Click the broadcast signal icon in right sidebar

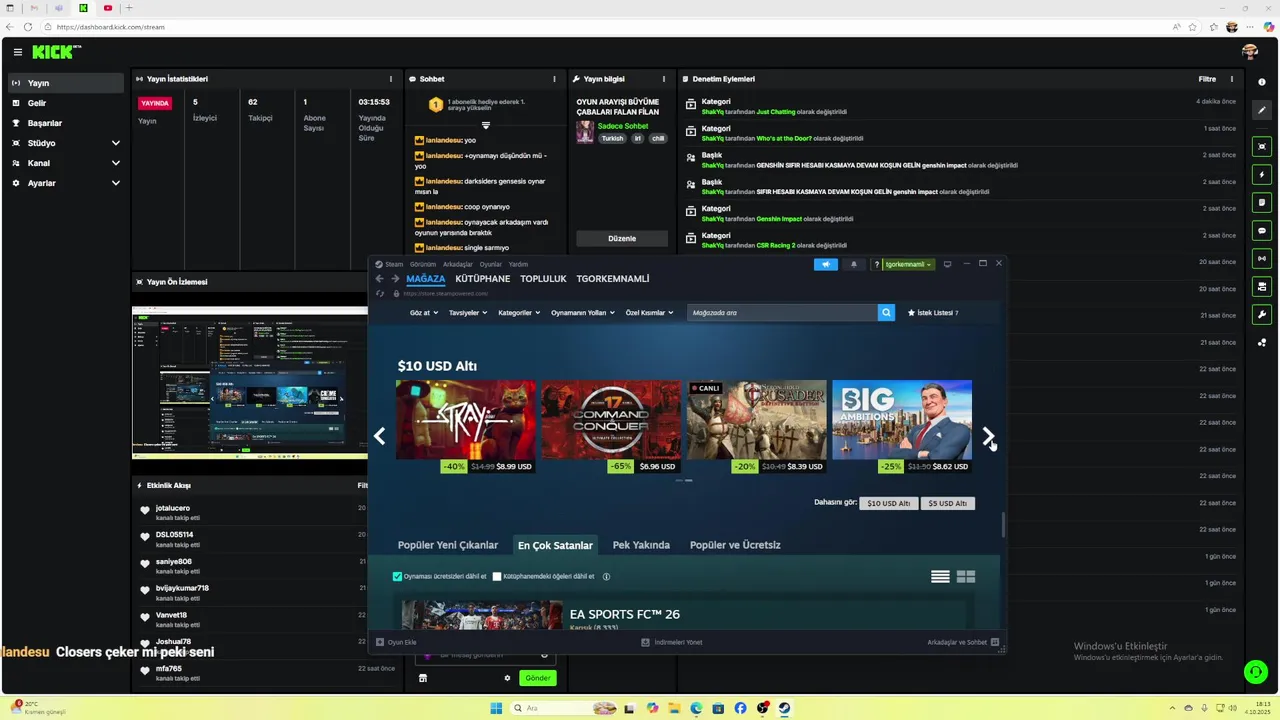click(1262, 258)
